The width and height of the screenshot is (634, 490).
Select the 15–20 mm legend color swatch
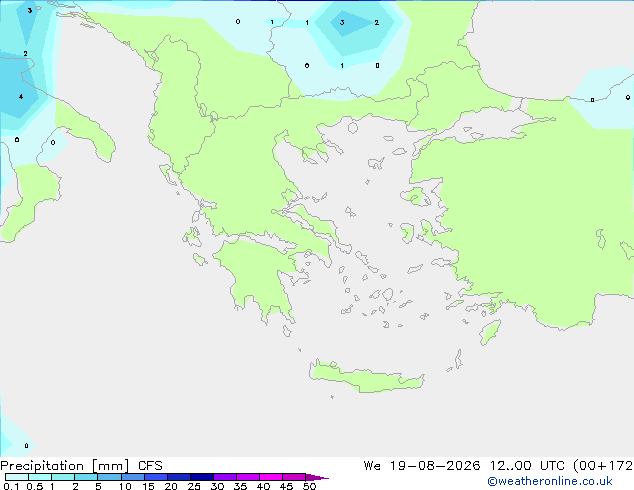click(156, 477)
